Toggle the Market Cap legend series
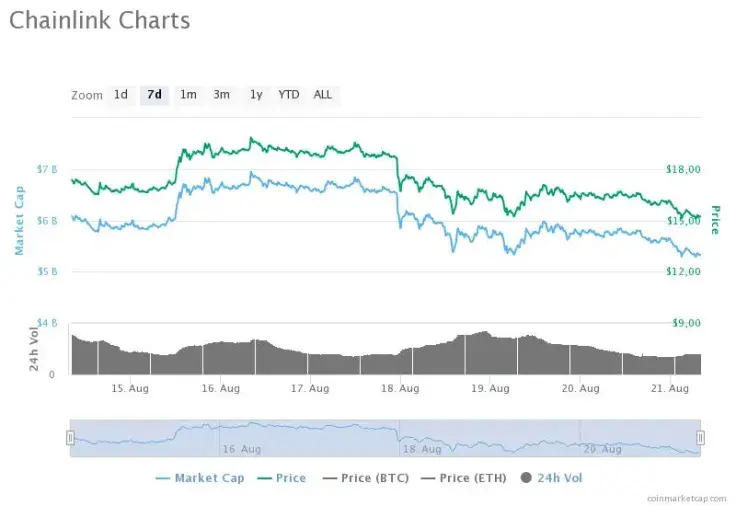 200,478
